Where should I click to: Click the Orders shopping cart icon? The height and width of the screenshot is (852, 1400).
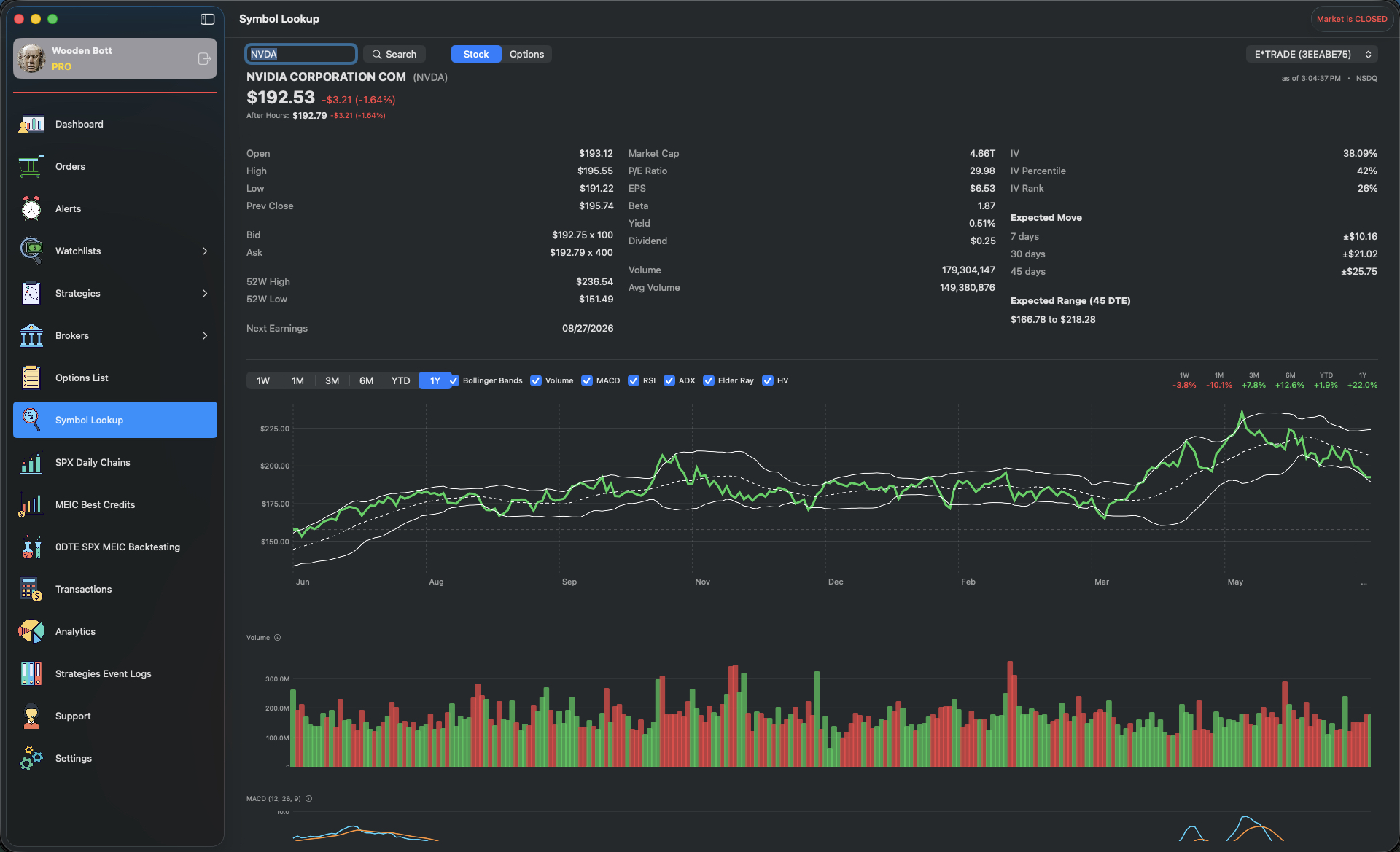pyautogui.click(x=31, y=166)
